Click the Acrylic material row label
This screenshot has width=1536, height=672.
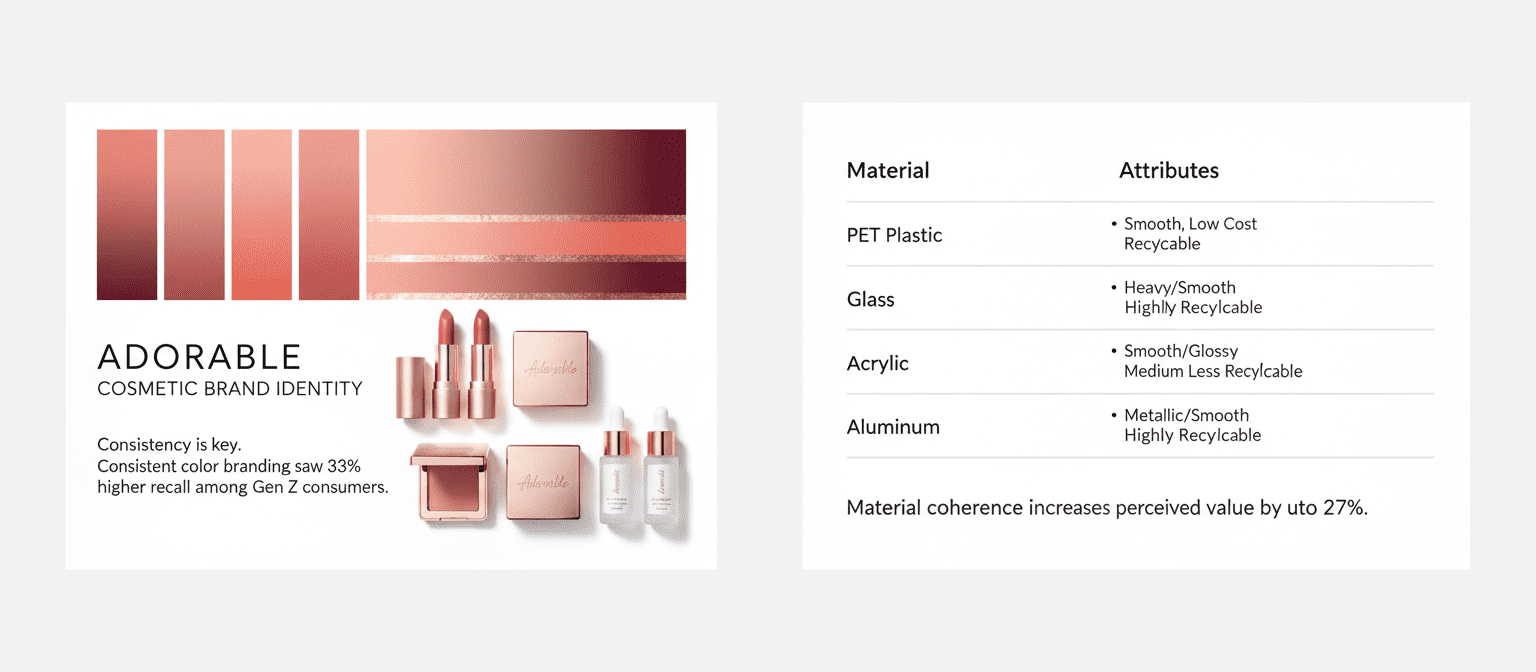[x=877, y=363]
